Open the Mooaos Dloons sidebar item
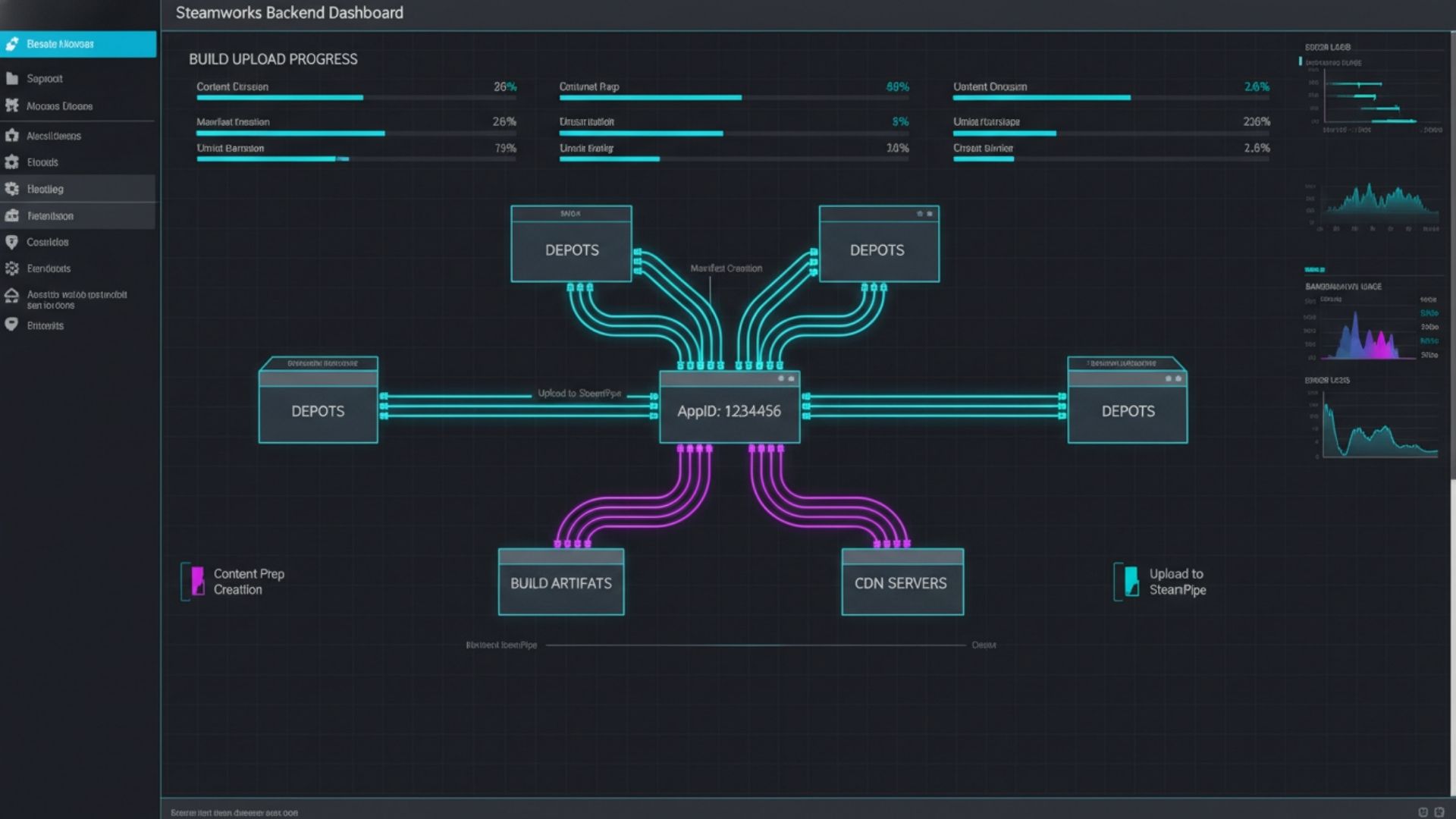This screenshot has width=1456, height=819. pyautogui.click(x=60, y=106)
